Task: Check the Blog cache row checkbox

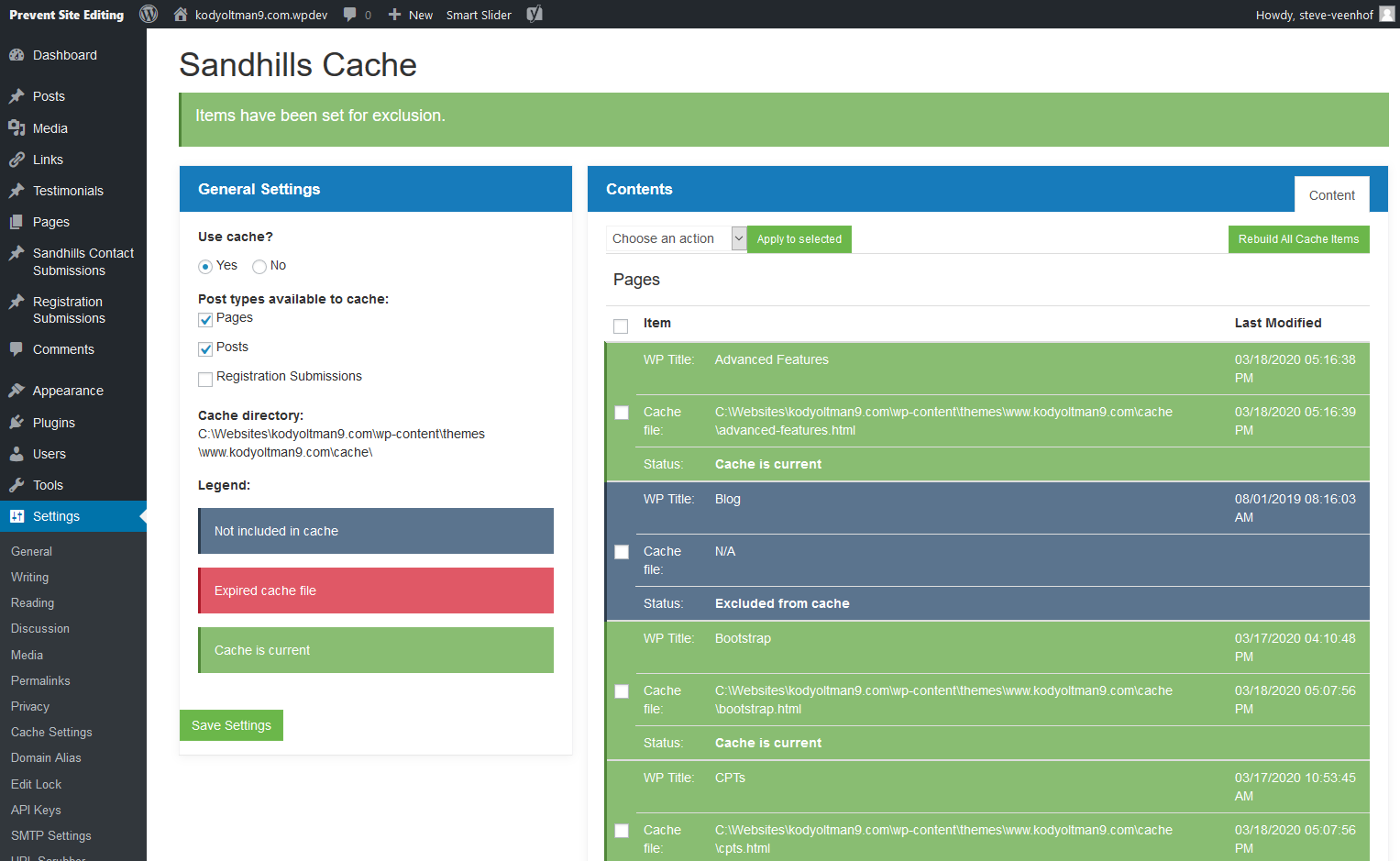Action: coord(622,552)
